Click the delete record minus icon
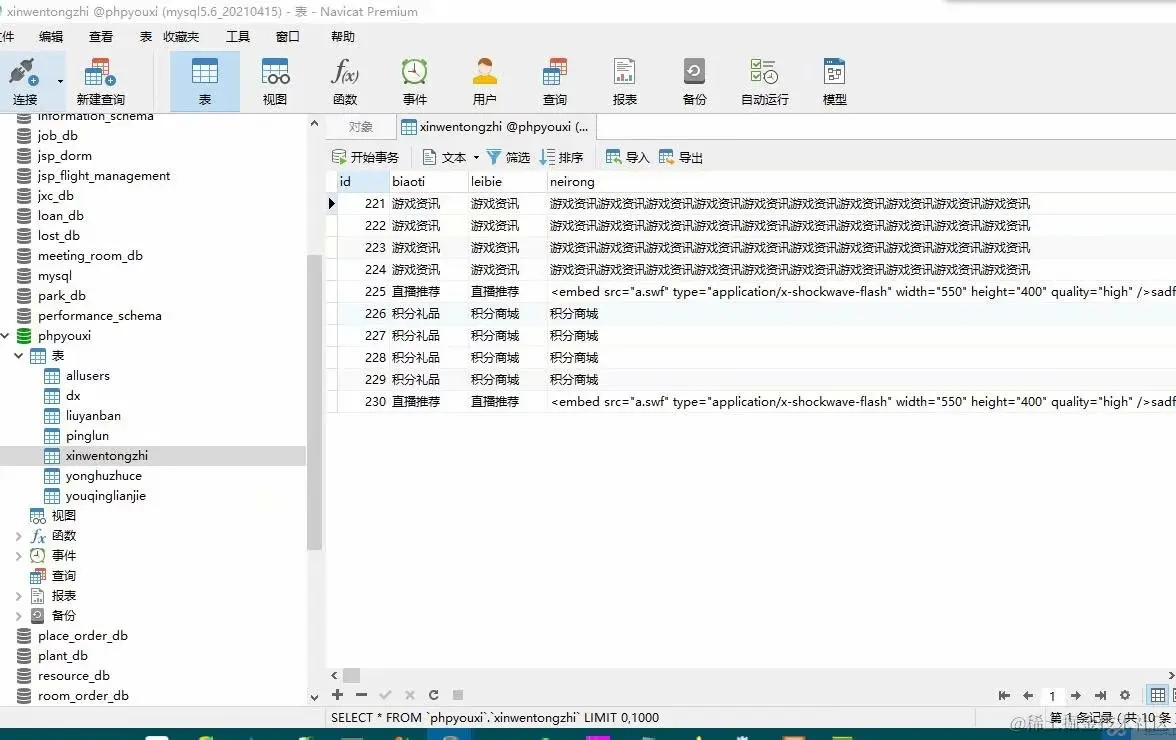Viewport: 1176px width, 740px height. click(x=362, y=695)
